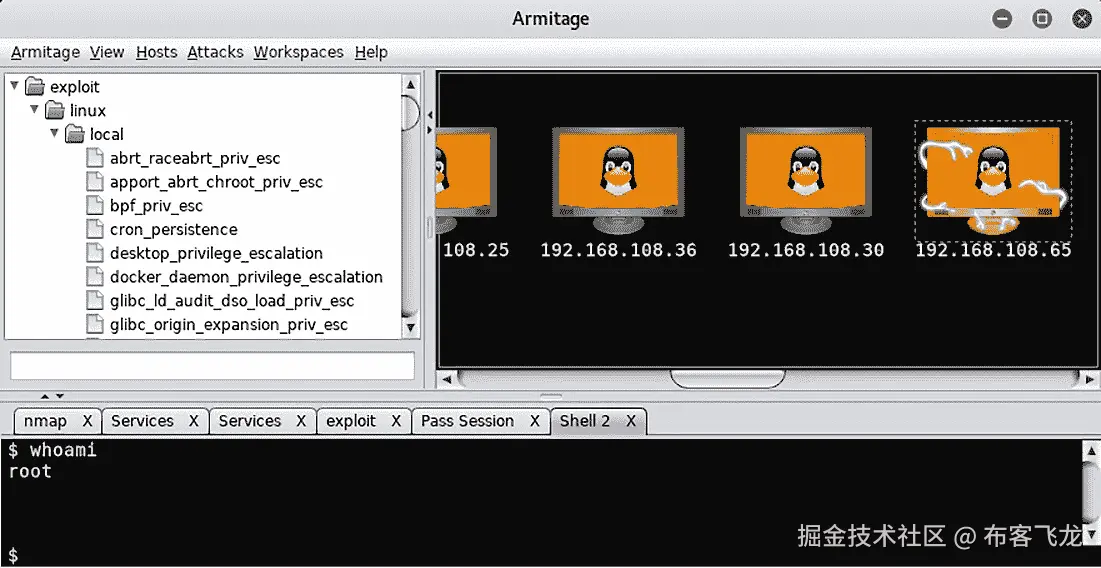Close the exploit tab with X
Image resolution: width=1101 pixels, height=568 pixels.
[396, 421]
